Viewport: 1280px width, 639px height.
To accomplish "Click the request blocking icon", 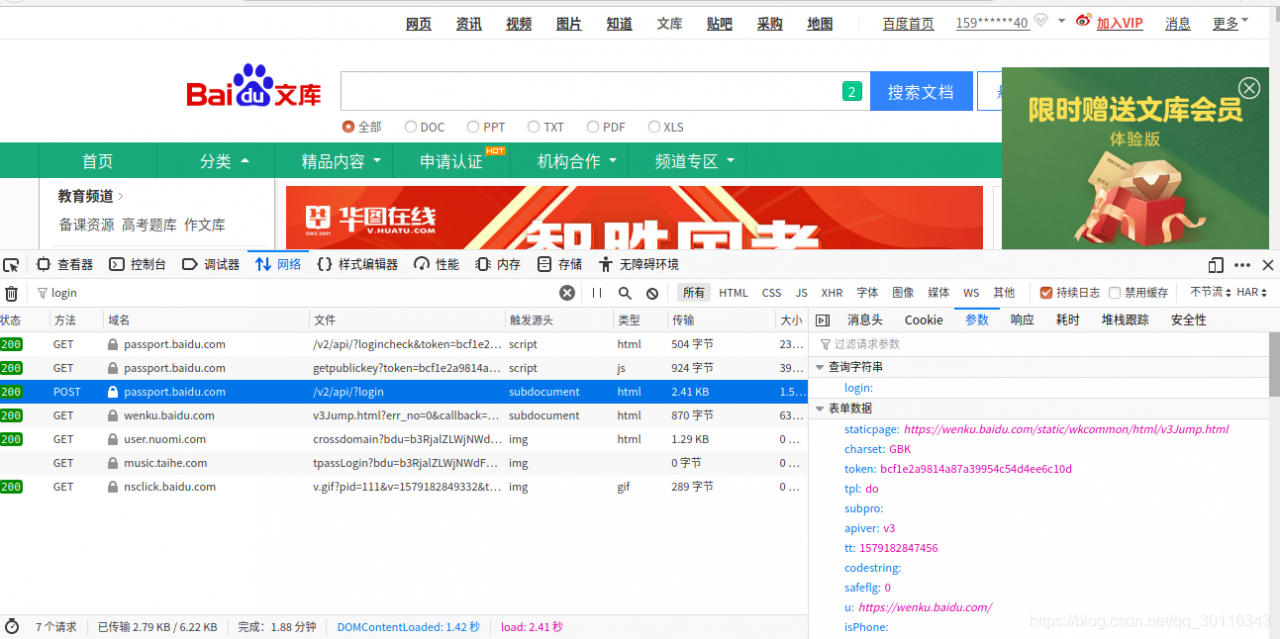I will tap(652, 293).
